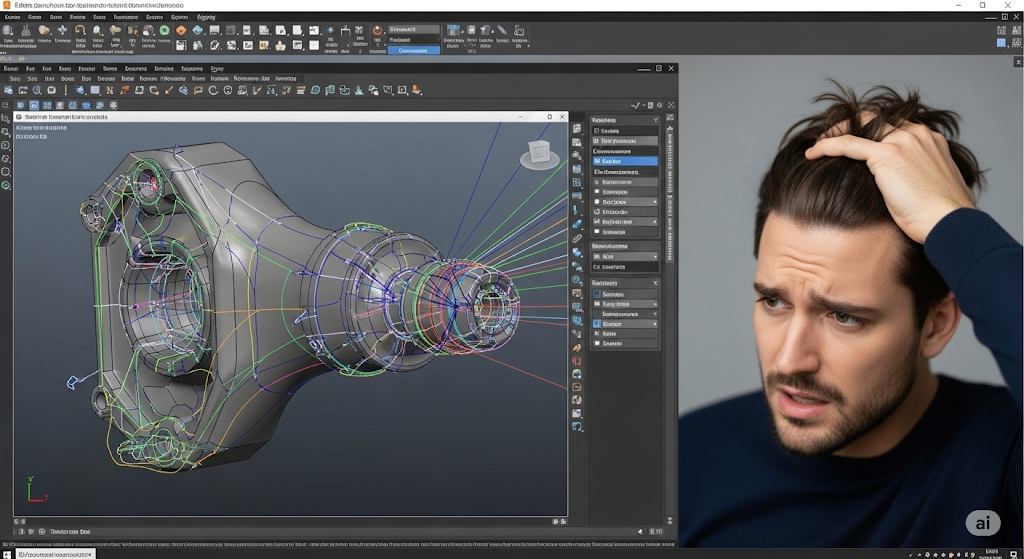Select the blue highlighted row in upper right panel

click(625, 161)
